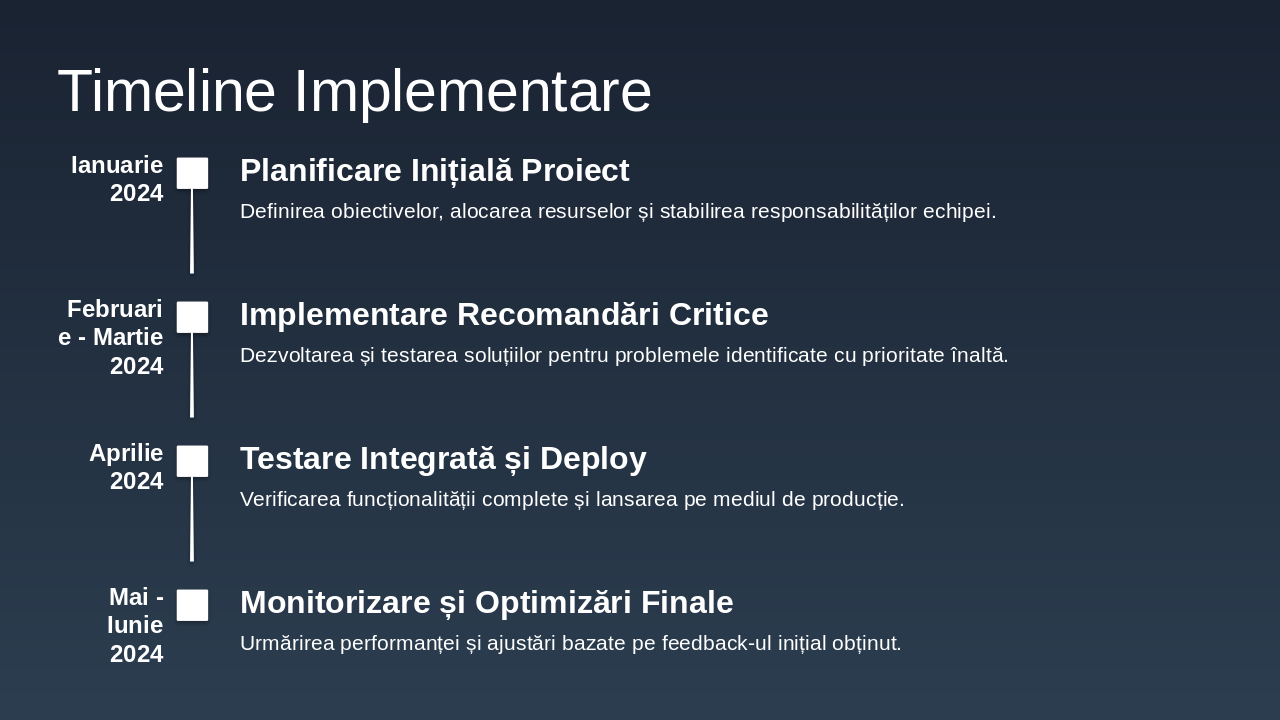The width and height of the screenshot is (1280, 720).
Task: Click the description starting with Urmărirea performanței
Action: point(571,643)
